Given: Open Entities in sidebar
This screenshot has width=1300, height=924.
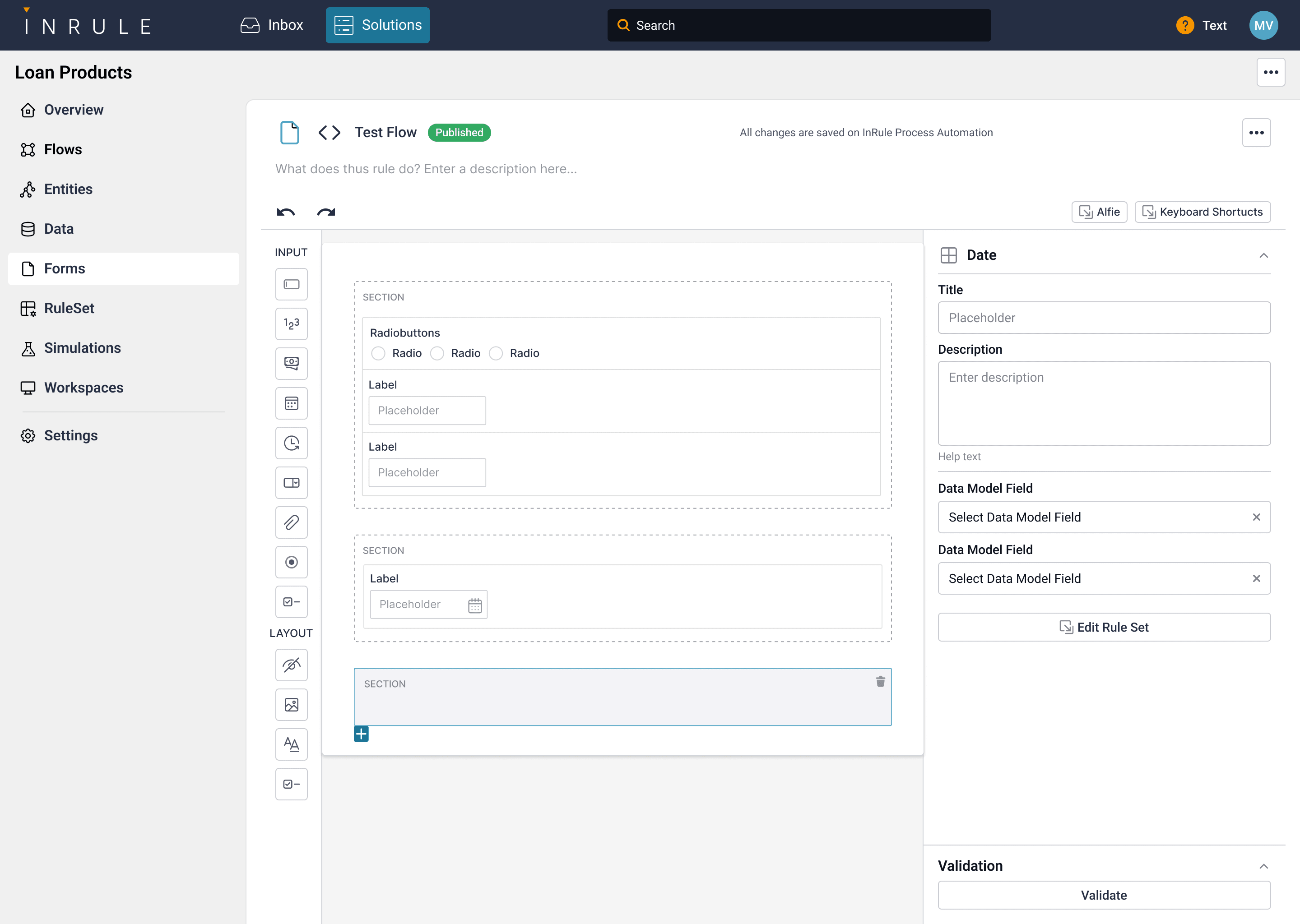Looking at the screenshot, I should click(x=124, y=189).
